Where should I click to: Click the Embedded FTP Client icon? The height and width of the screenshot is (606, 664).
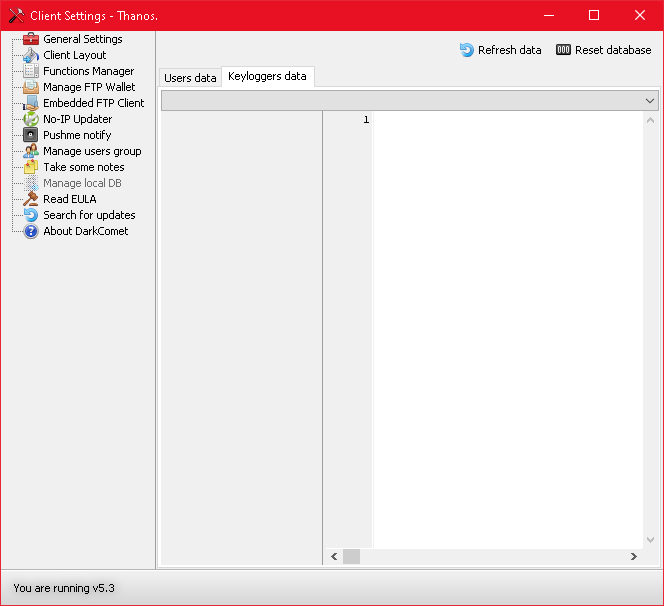click(31, 103)
